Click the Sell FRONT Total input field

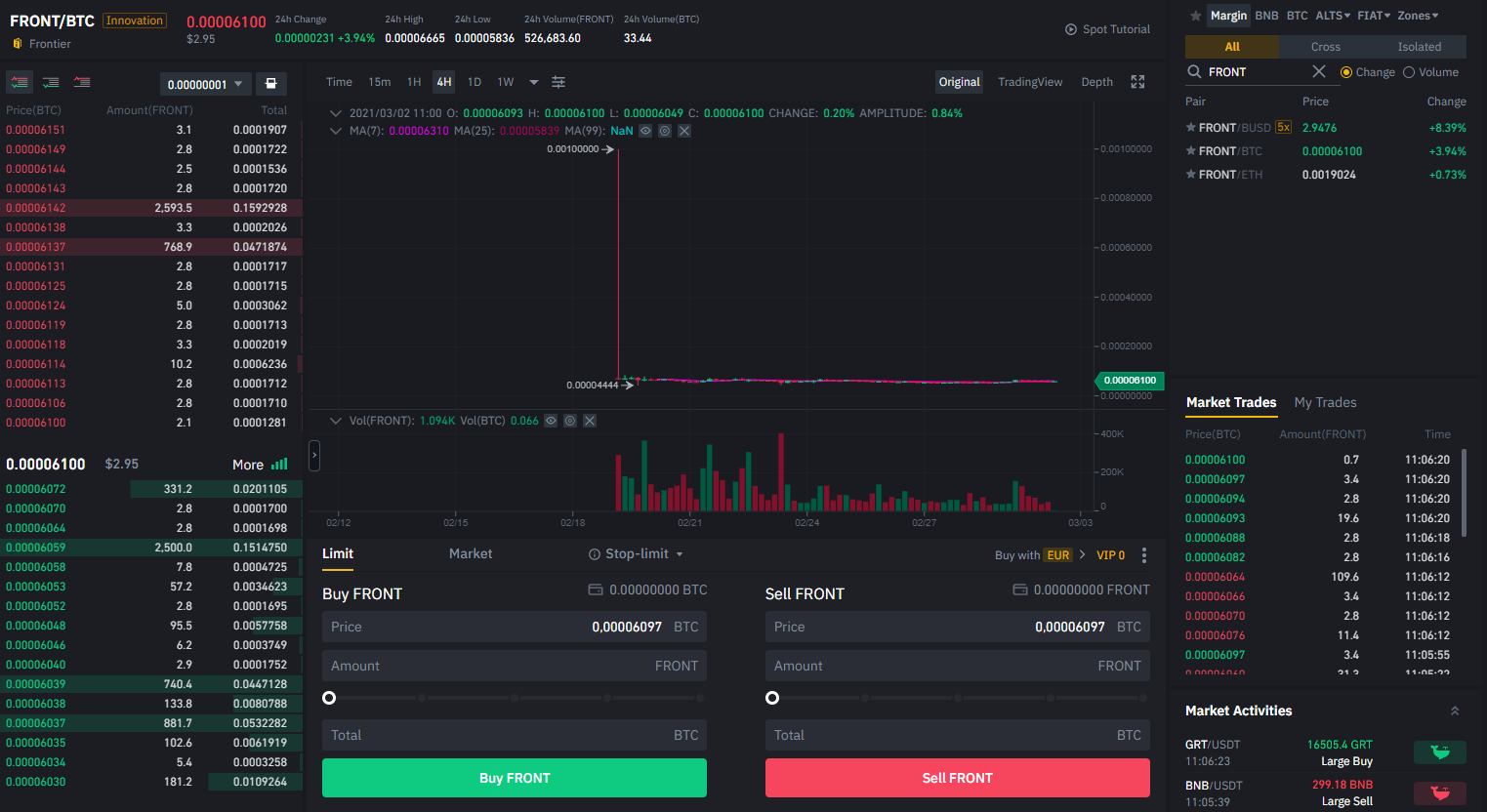(958, 735)
